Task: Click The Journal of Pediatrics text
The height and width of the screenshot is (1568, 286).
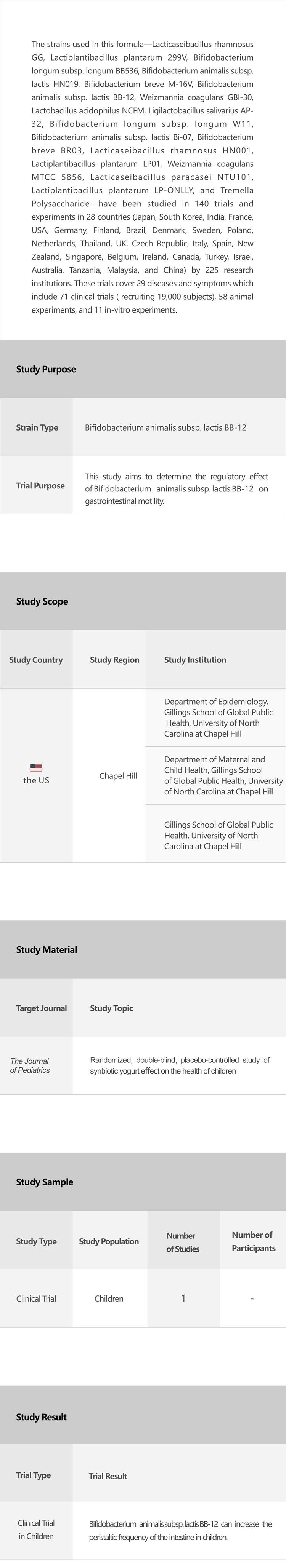Action: [30, 1065]
